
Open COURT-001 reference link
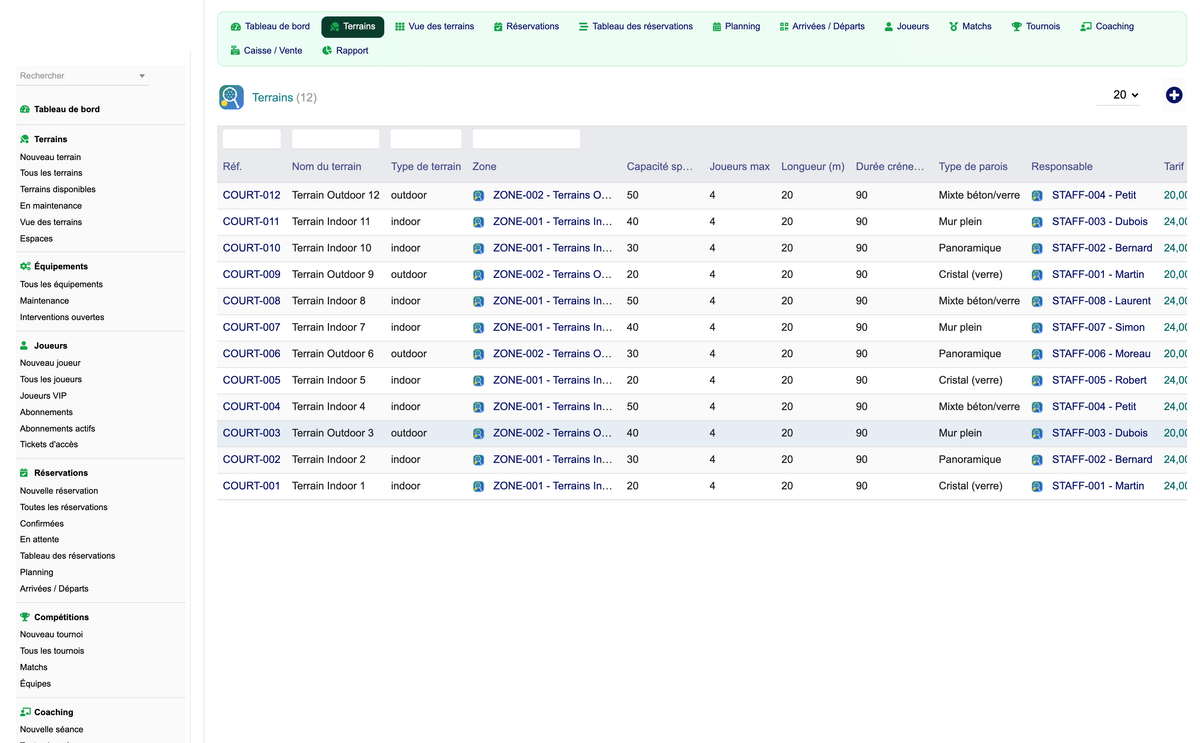click(252, 486)
